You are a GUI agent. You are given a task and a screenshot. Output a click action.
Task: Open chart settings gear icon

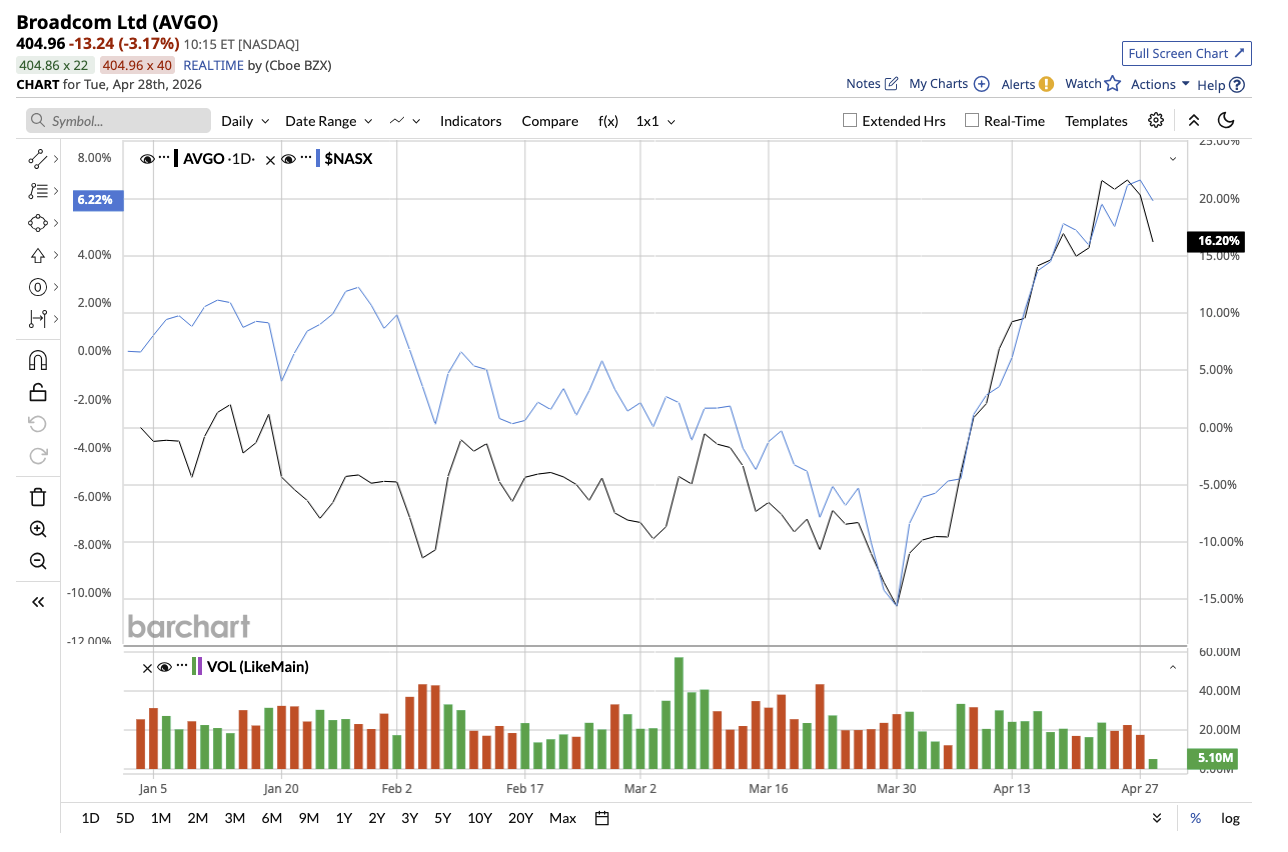[1156, 121]
